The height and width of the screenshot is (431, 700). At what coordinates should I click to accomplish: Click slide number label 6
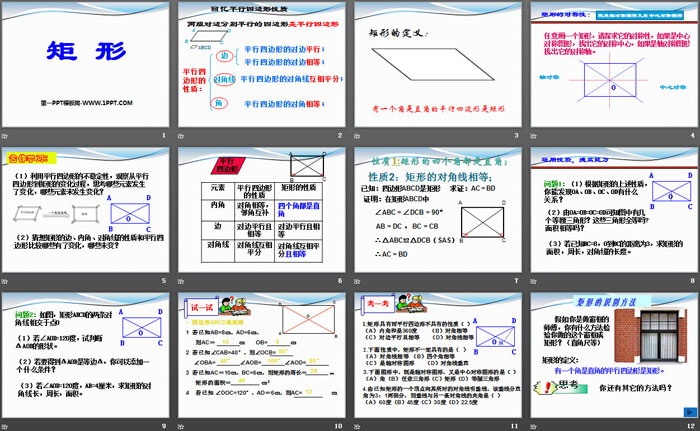[x=340, y=280]
